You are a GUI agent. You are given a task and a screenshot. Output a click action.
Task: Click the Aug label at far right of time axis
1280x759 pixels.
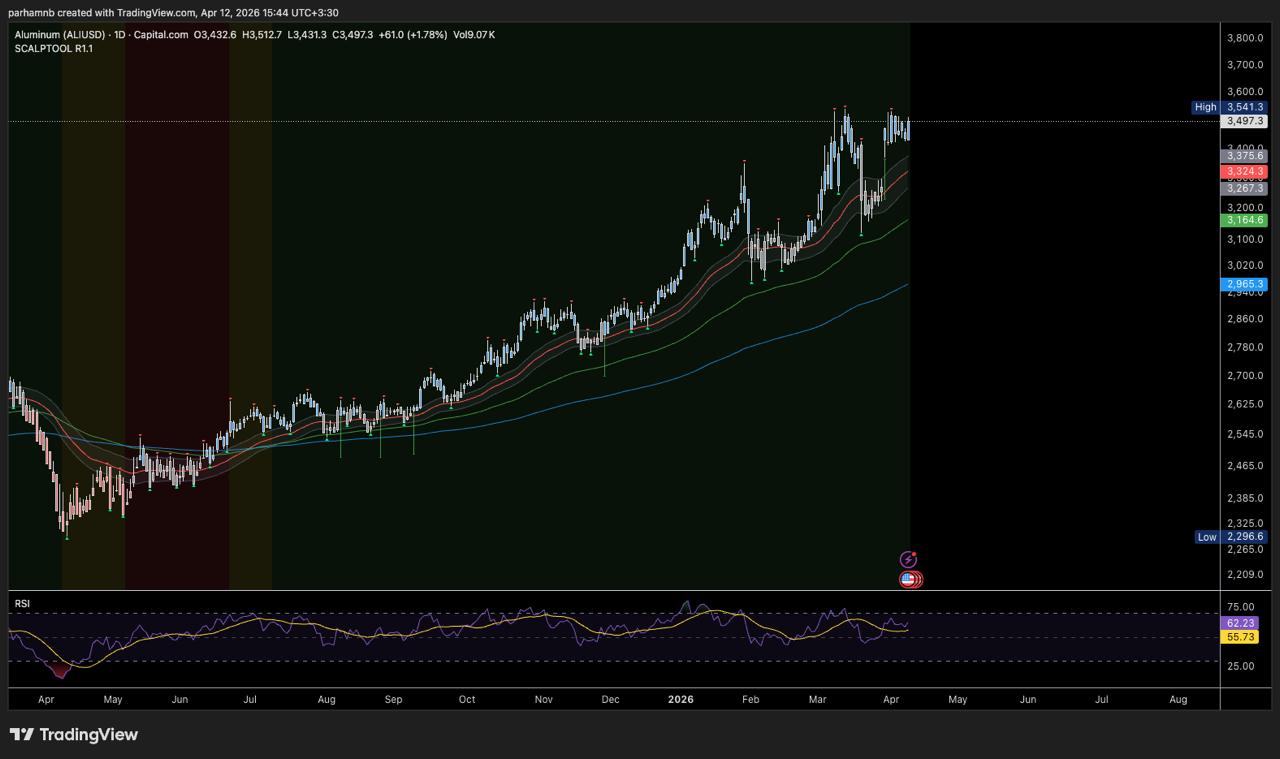tap(1178, 700)
